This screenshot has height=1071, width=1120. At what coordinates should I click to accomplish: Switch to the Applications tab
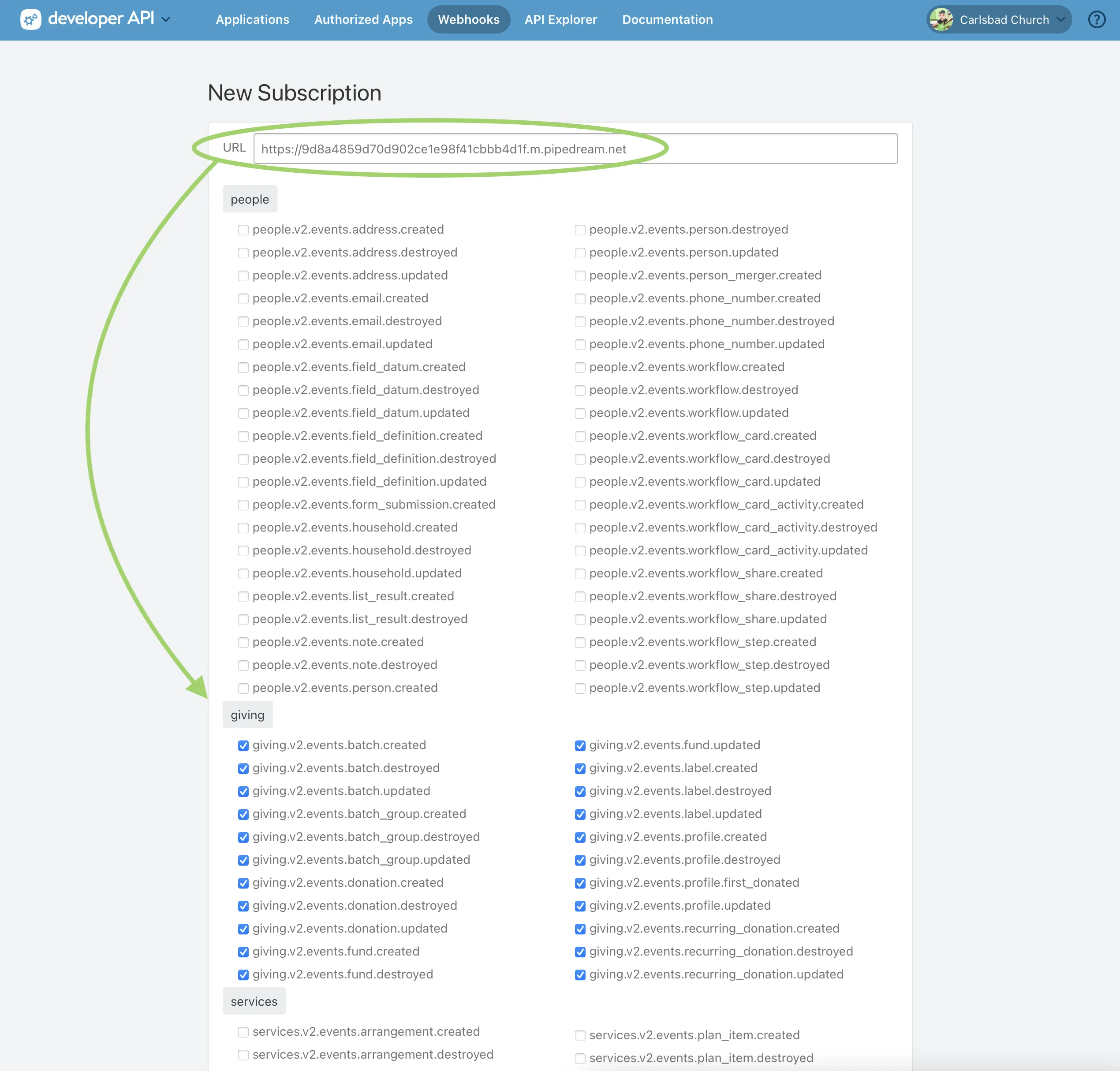pyautogui.click(x=253, y=19)
